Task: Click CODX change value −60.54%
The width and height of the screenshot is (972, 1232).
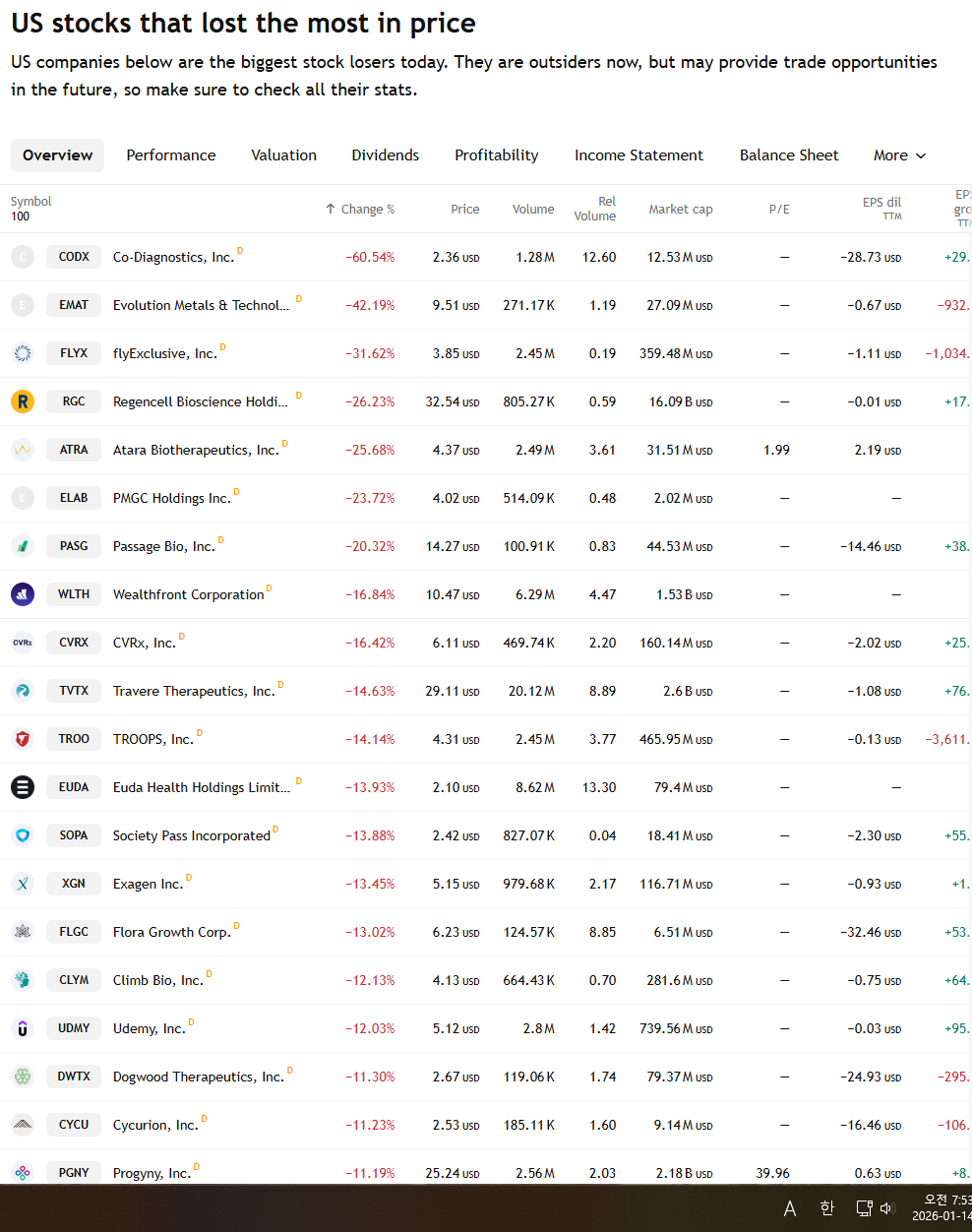Action: 370,257
